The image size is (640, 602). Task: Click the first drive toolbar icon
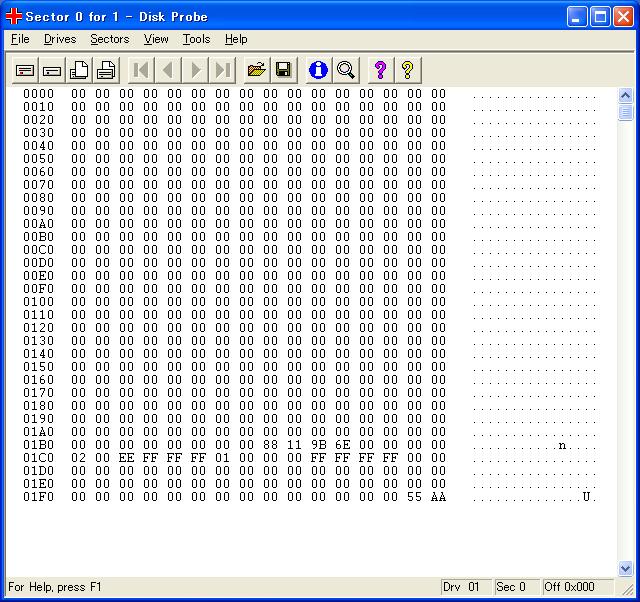(x=25, y=70)
